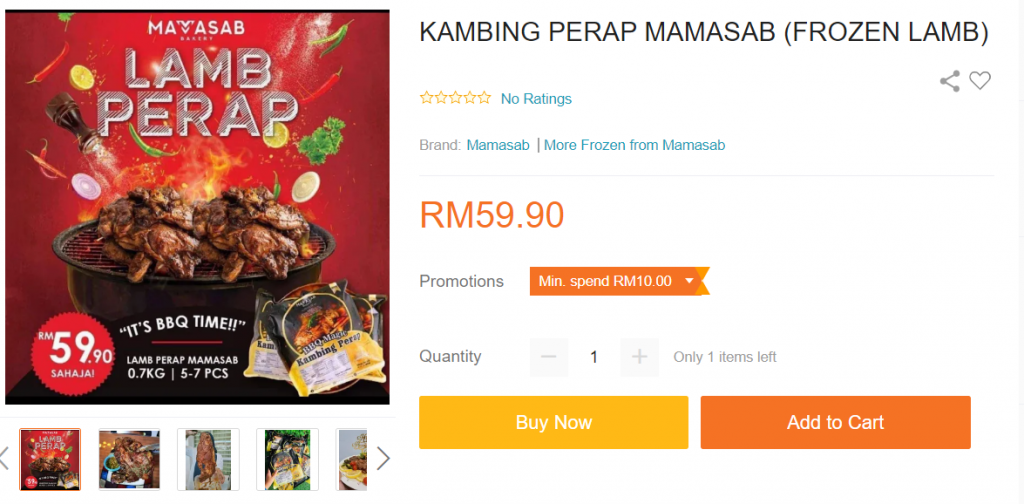Screen dimensions: 1024x504
Task: Select the second thumbnail of grilled lamb
Action: [x=129, y=460]
